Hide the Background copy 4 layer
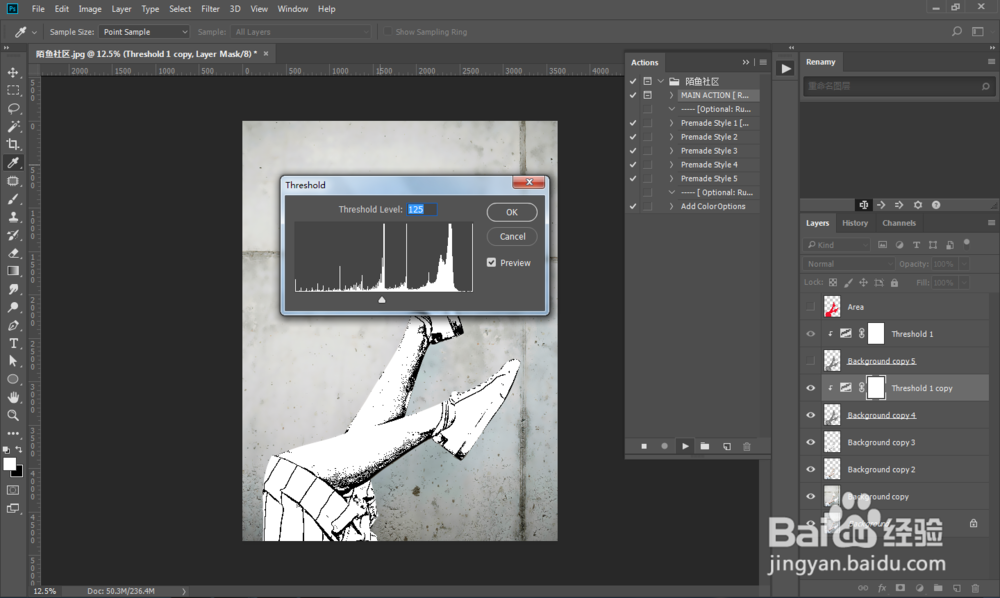Viewport: 1000px width, 598px height. pos(811,415)
